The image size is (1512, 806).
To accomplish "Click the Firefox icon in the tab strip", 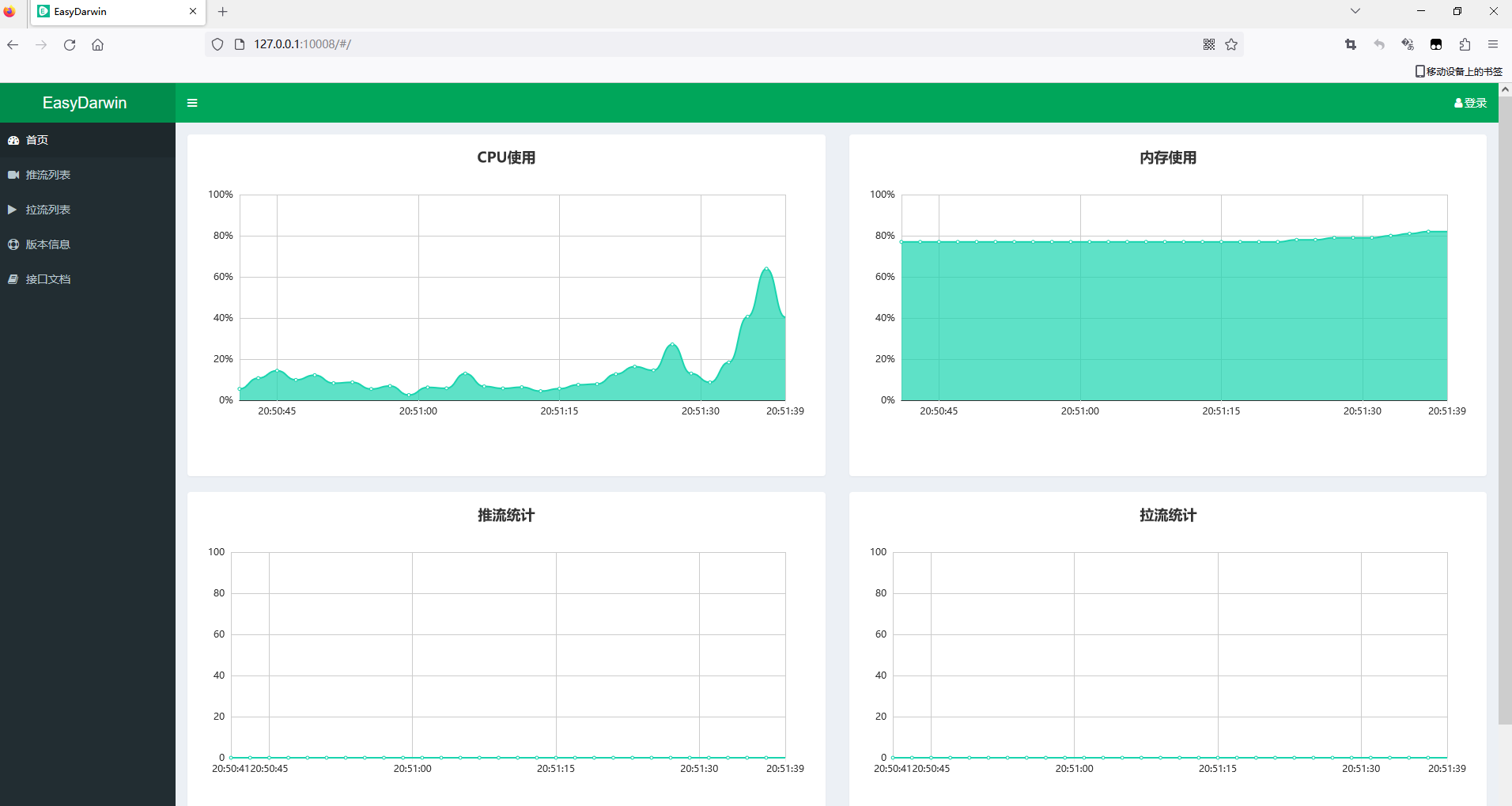I will coord(9,12).
